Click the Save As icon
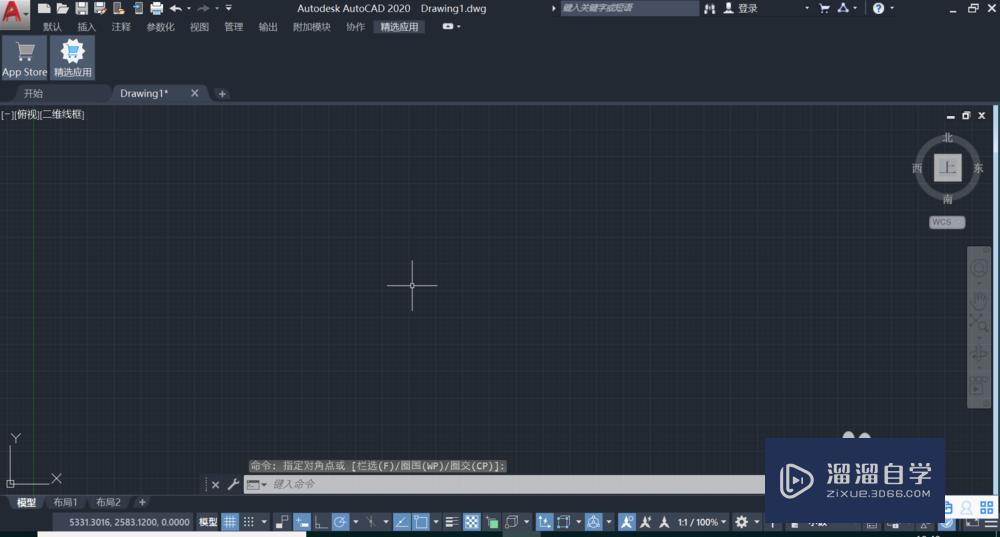Viewport: 1000px width, 537px height. coord(100,8)
